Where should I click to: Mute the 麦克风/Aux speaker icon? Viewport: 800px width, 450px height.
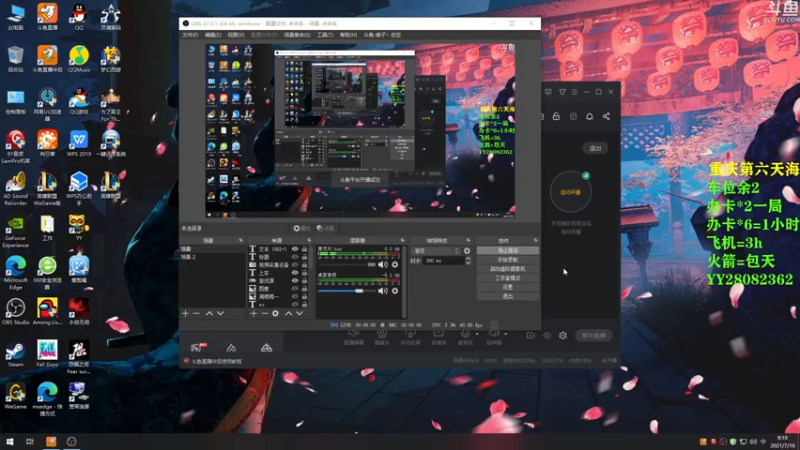383,265
